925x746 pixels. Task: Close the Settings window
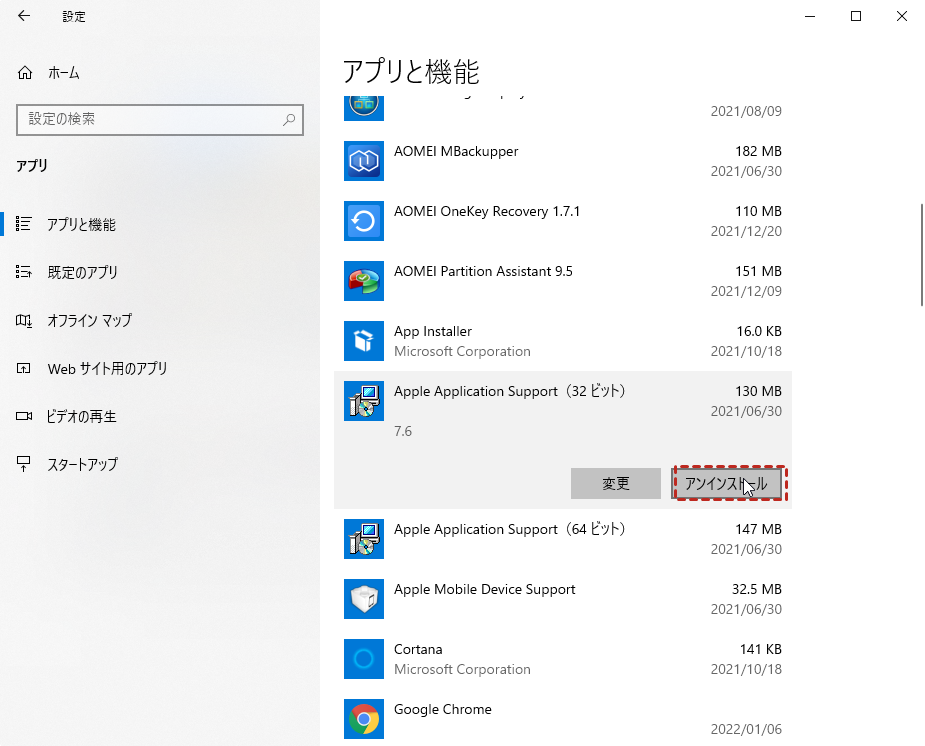tap(902, 17)
